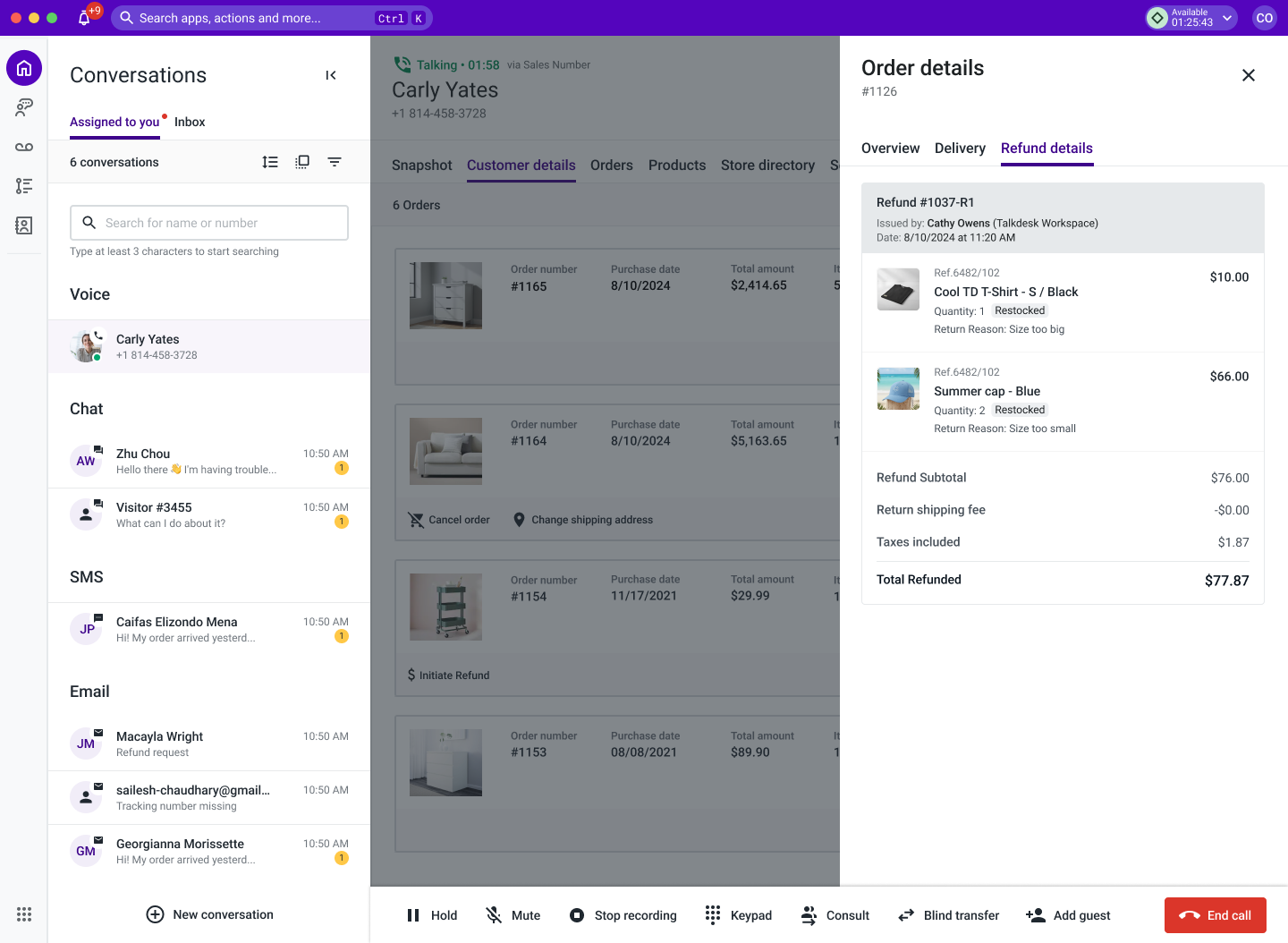Image resolution: width=1288 pixels, height=943 pixels.
Task: Start a New conversation
Action: pos(209,914)
